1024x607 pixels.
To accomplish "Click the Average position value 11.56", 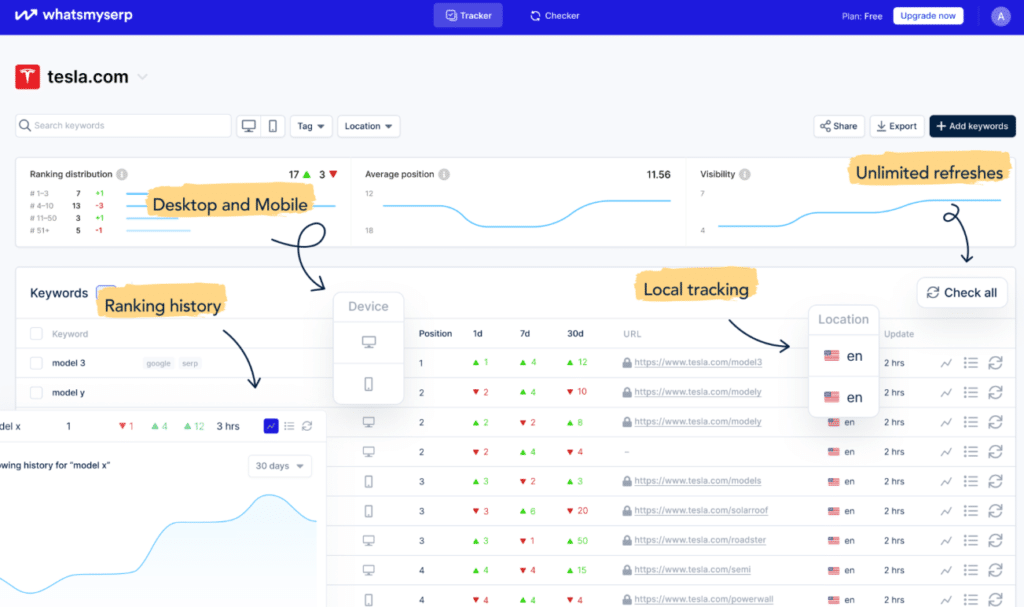I will tap(658, 174).
